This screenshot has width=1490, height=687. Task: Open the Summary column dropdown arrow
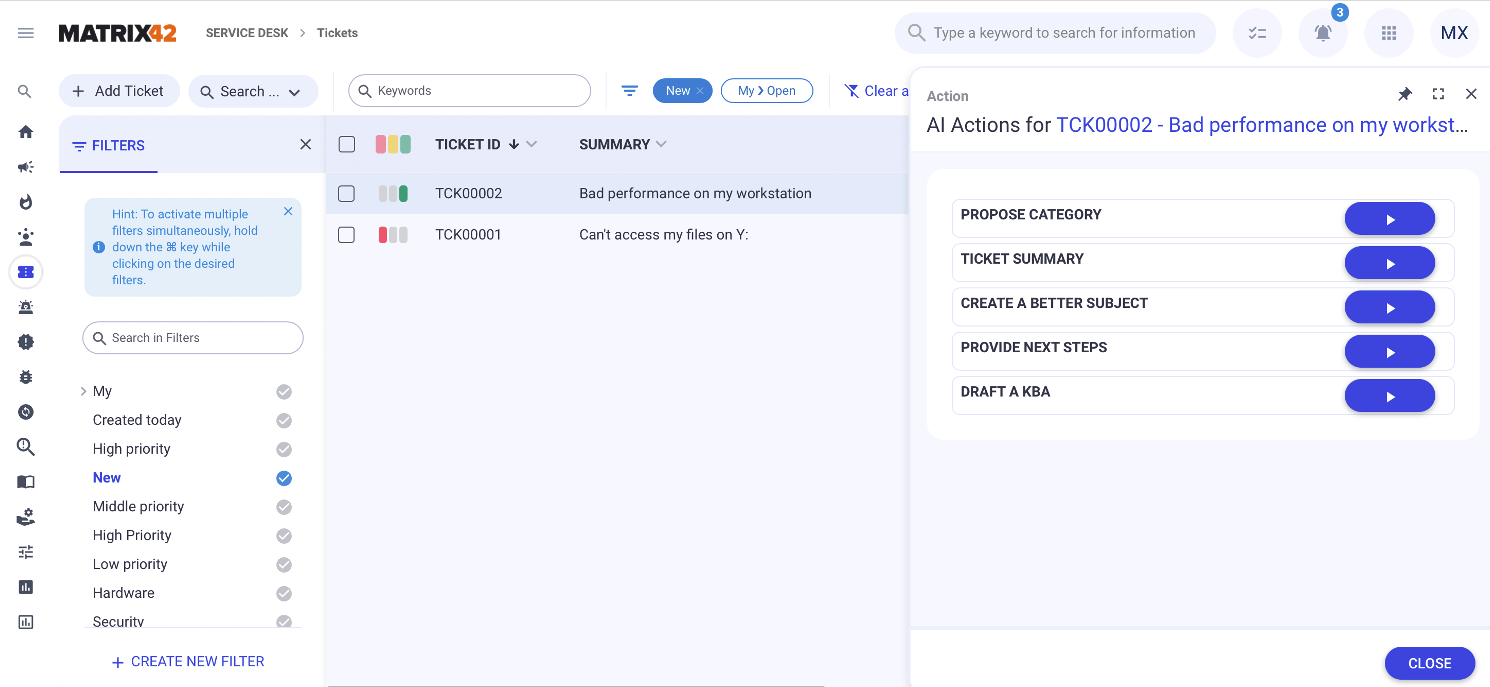pyautogui.click(x=661, y=145)
